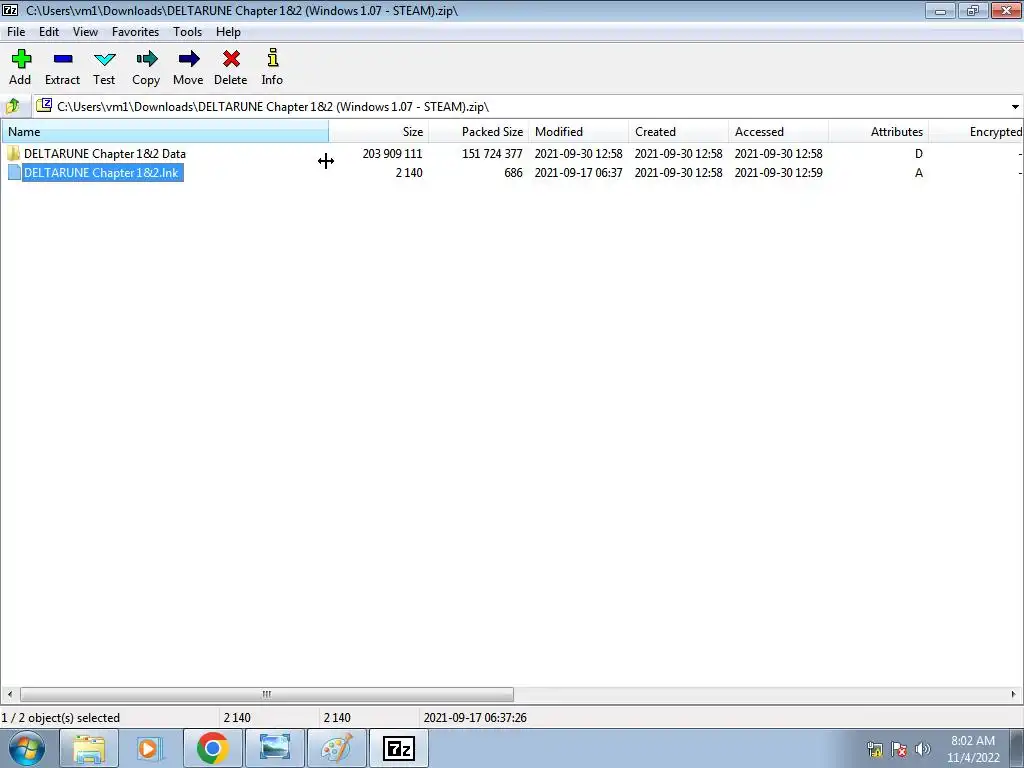Click attribute A in the .lnk row

[919, 172]
